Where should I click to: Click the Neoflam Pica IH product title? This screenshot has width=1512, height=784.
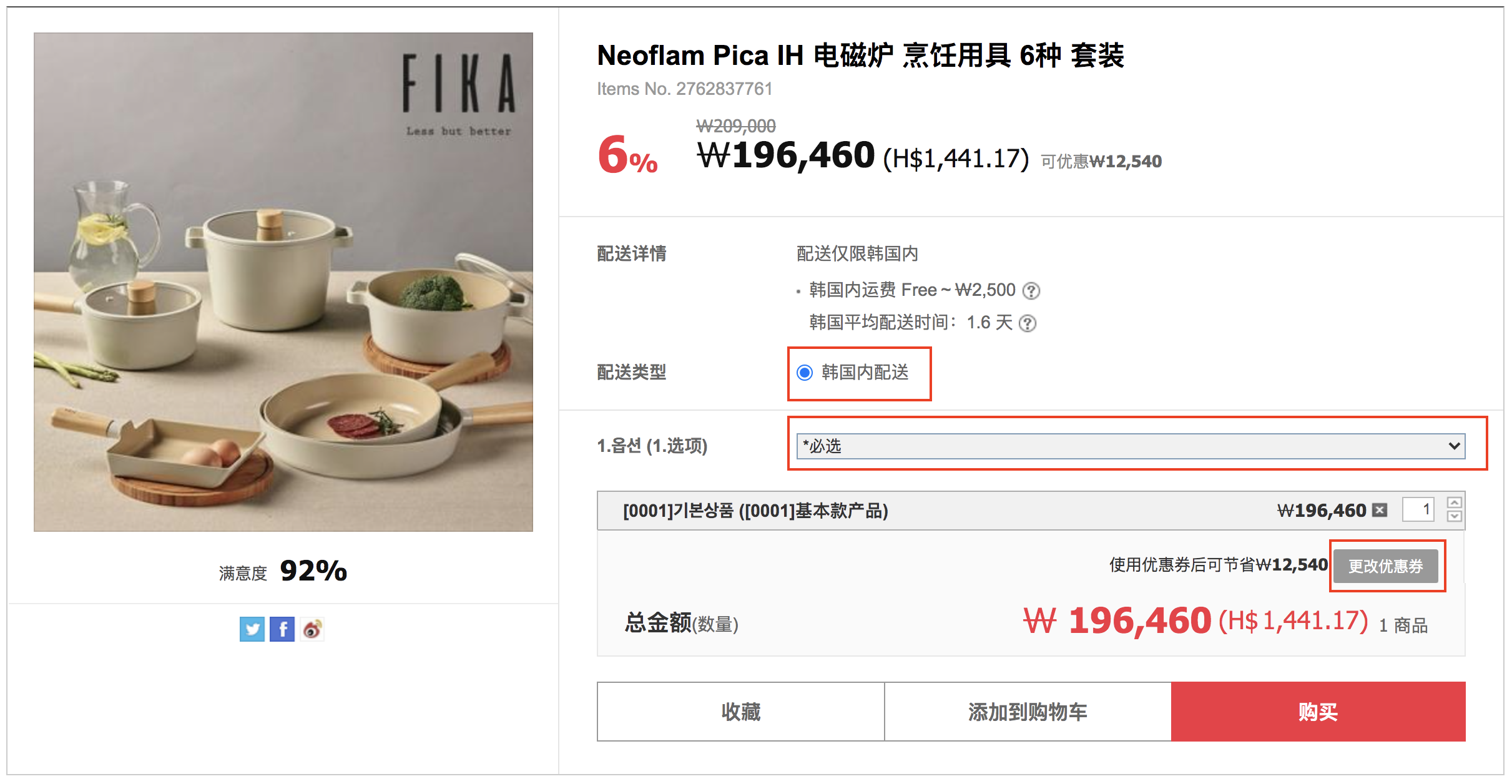click(x=860, y=56)
